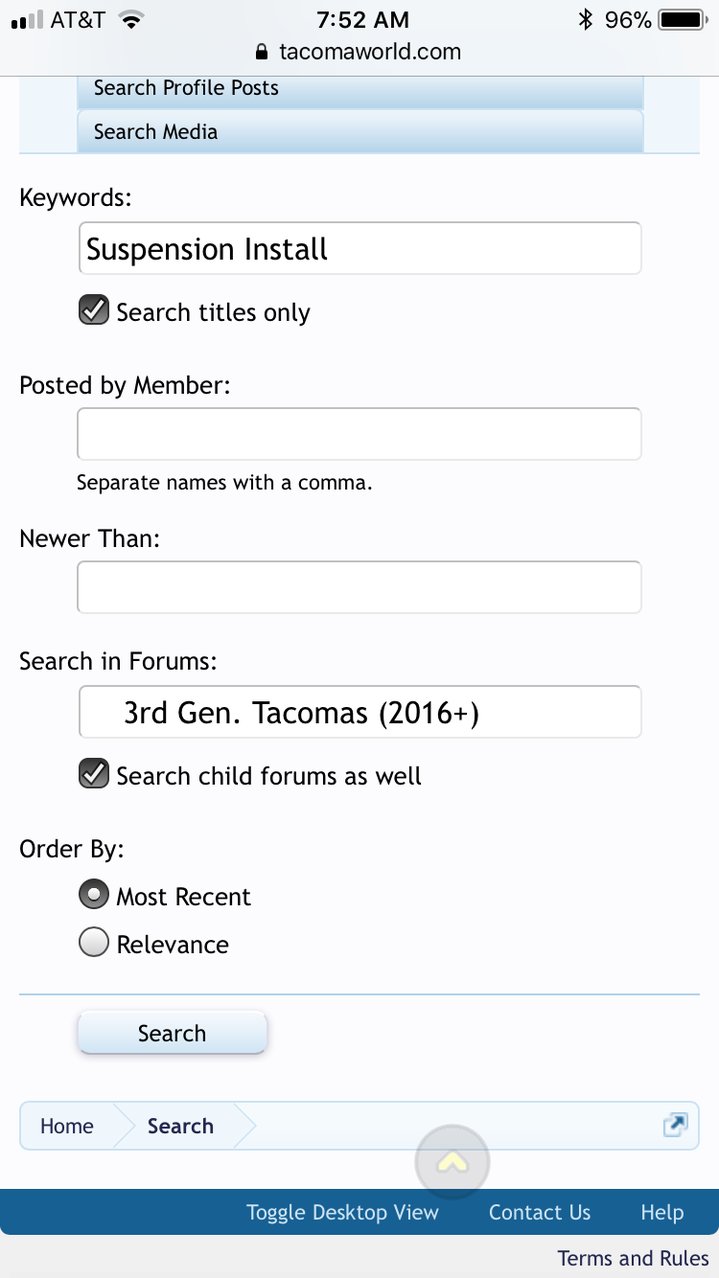Go to Home in breadcrumb
719x1278 pixels.
67,1126
